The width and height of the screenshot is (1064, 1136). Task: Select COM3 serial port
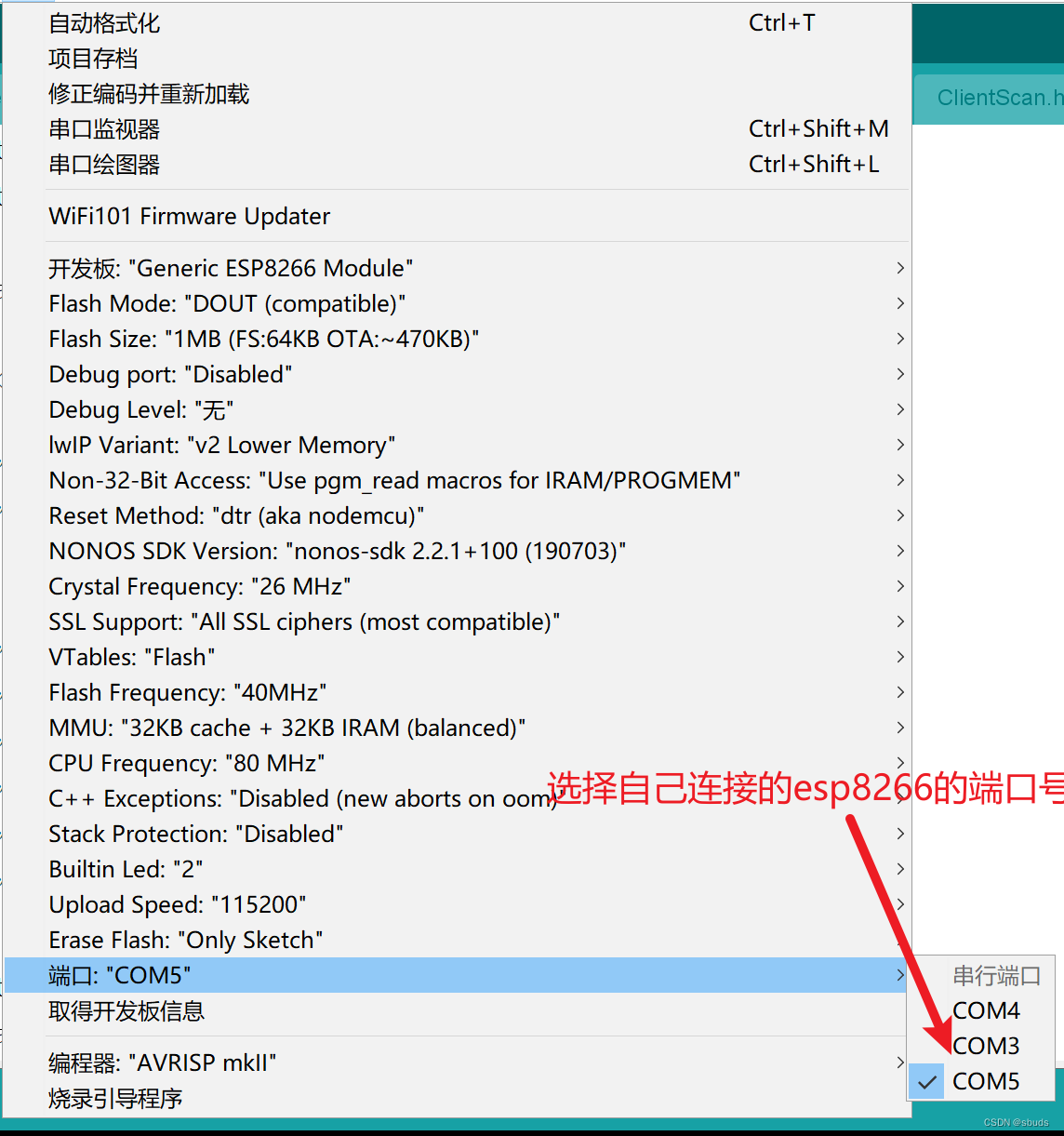[x=984, y=1046]
